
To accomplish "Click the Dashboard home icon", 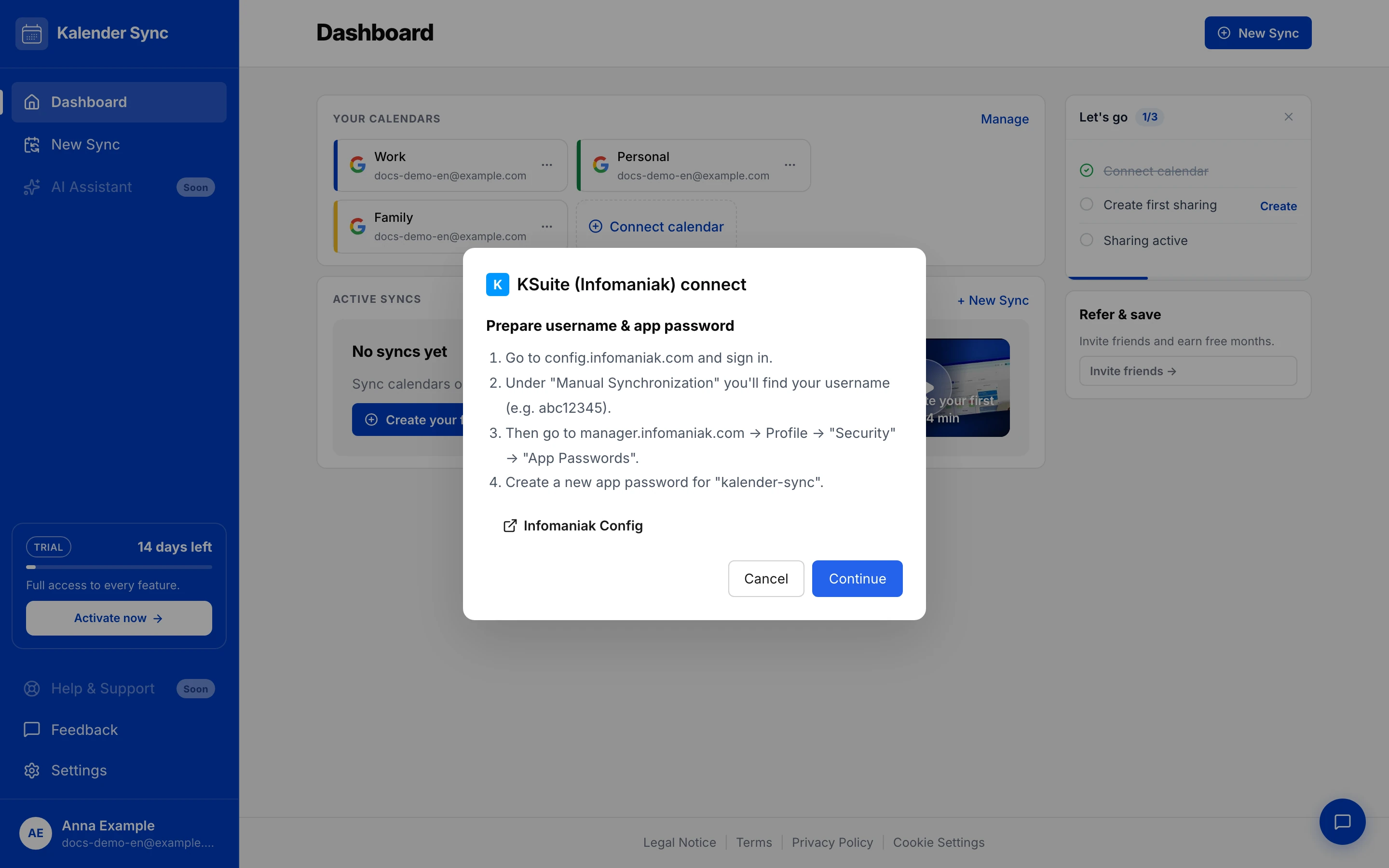I will tap(32, 102).
